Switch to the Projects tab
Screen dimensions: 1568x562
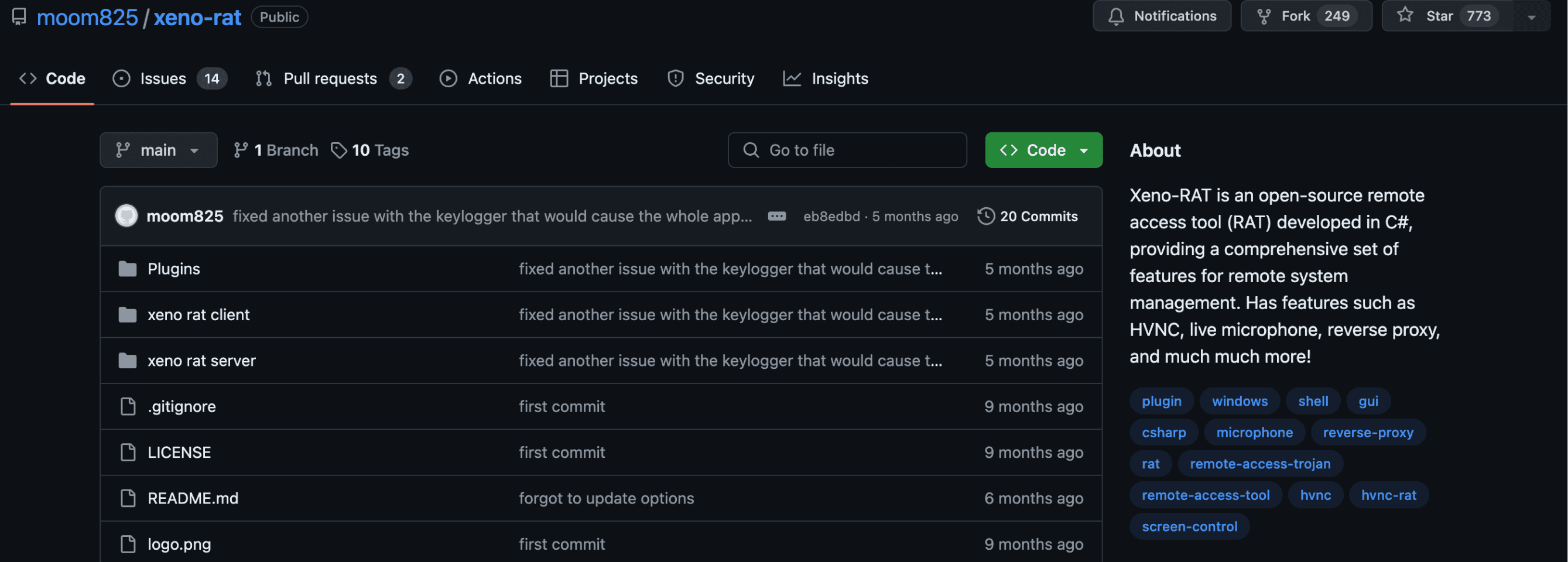594,78
